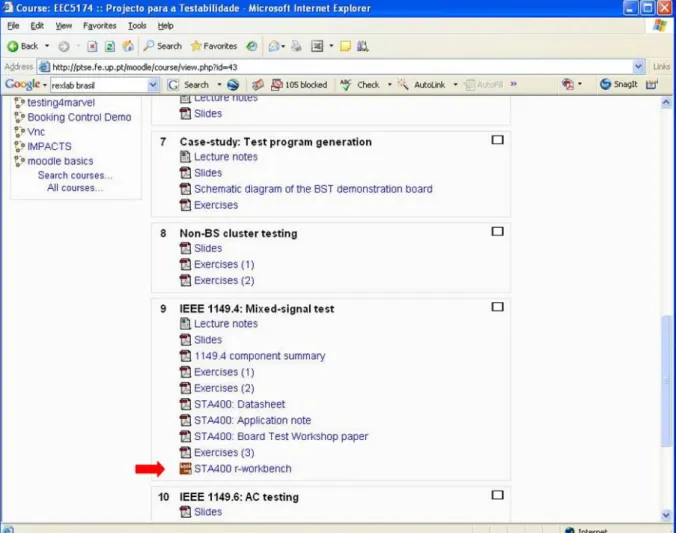Open the STA400 r-workbench resource icon
The height and width of the screenshot is (533, 676).
tap(185, 468)
